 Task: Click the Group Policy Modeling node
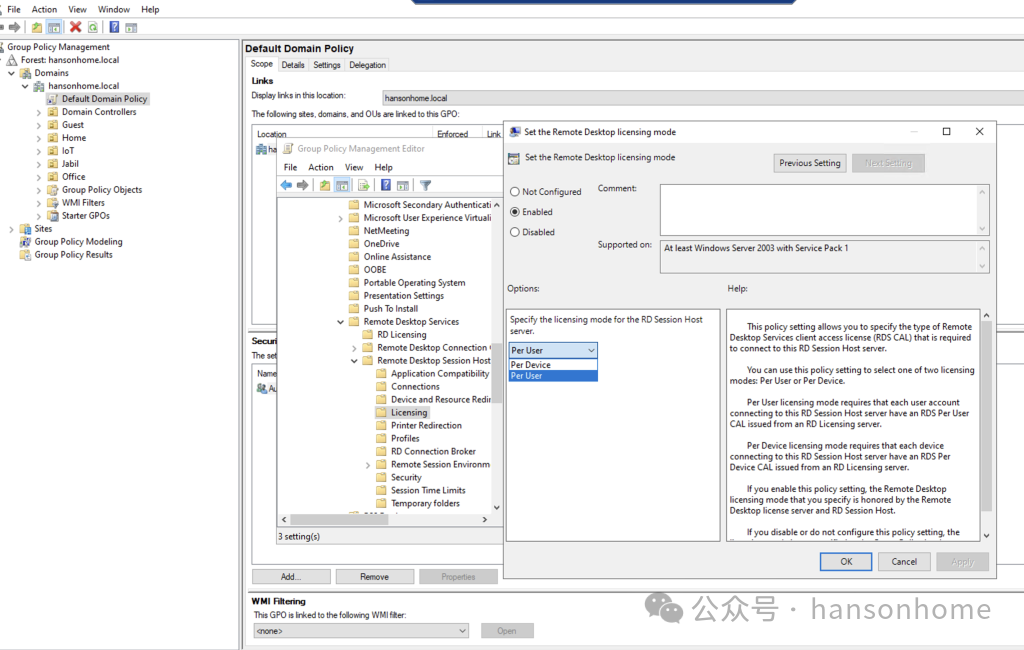click(x=78, y=242)
